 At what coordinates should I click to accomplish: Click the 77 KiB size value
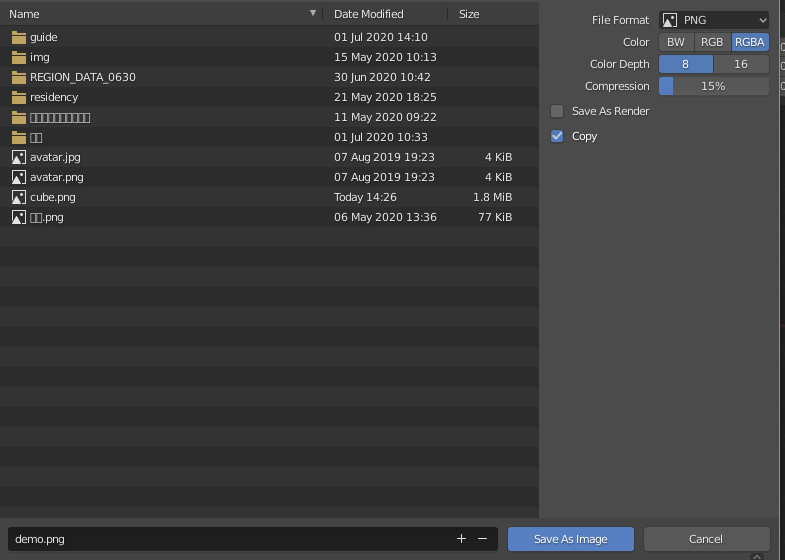pyautogui.click(x=495, y=217)
